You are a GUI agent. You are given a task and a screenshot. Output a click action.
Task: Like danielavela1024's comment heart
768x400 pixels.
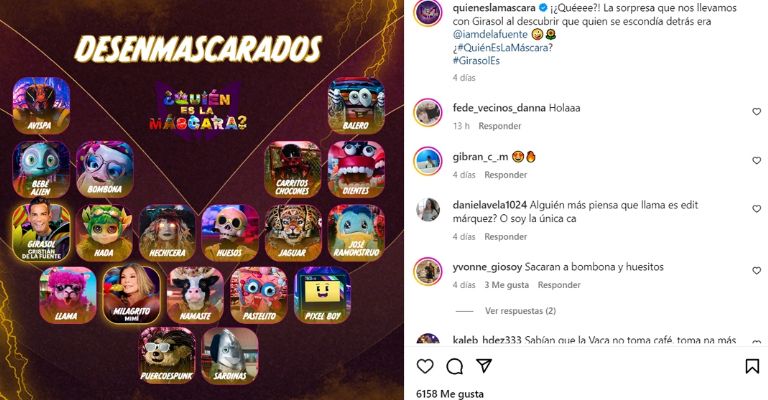pyautogui.click(x=757, y=209)
